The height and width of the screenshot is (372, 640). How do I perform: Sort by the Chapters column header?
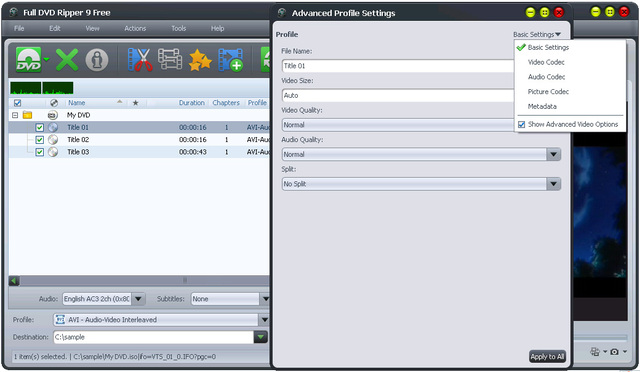click(226, 103)
